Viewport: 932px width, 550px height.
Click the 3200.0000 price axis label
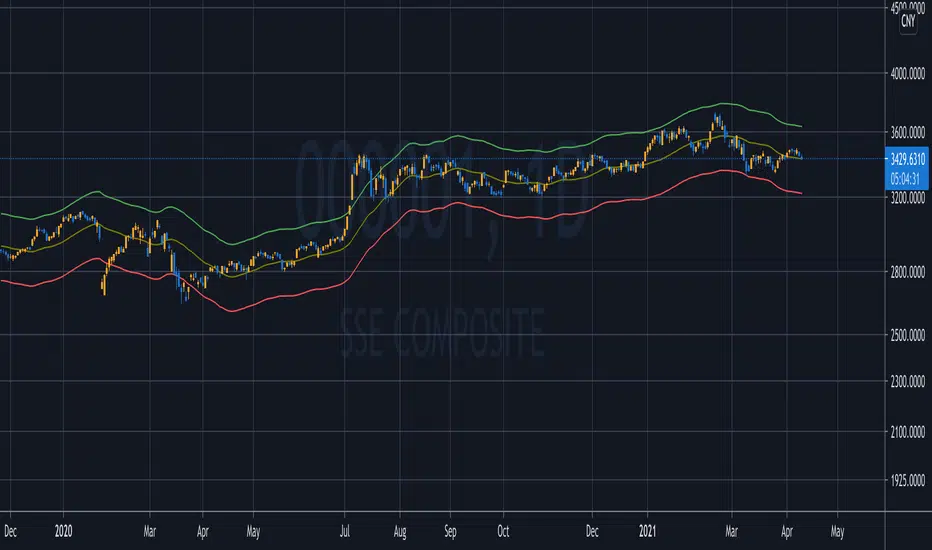tap(908, 197)
